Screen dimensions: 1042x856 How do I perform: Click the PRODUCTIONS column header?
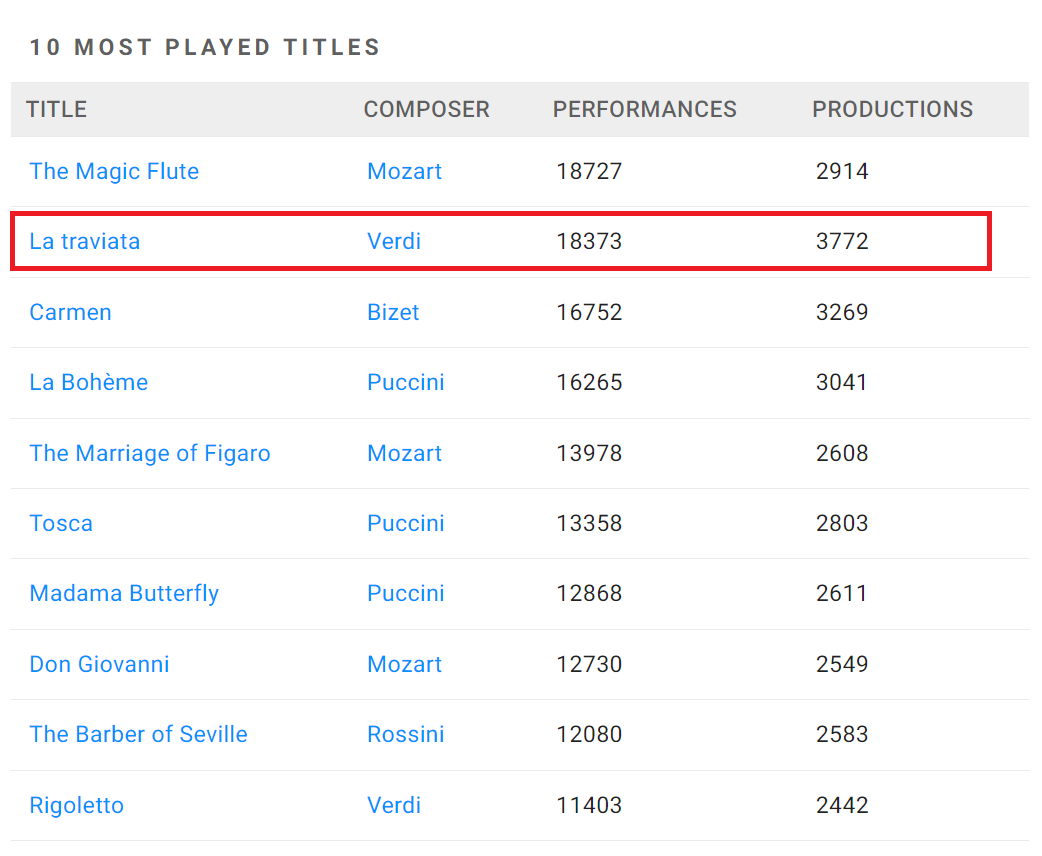(892, 109)
